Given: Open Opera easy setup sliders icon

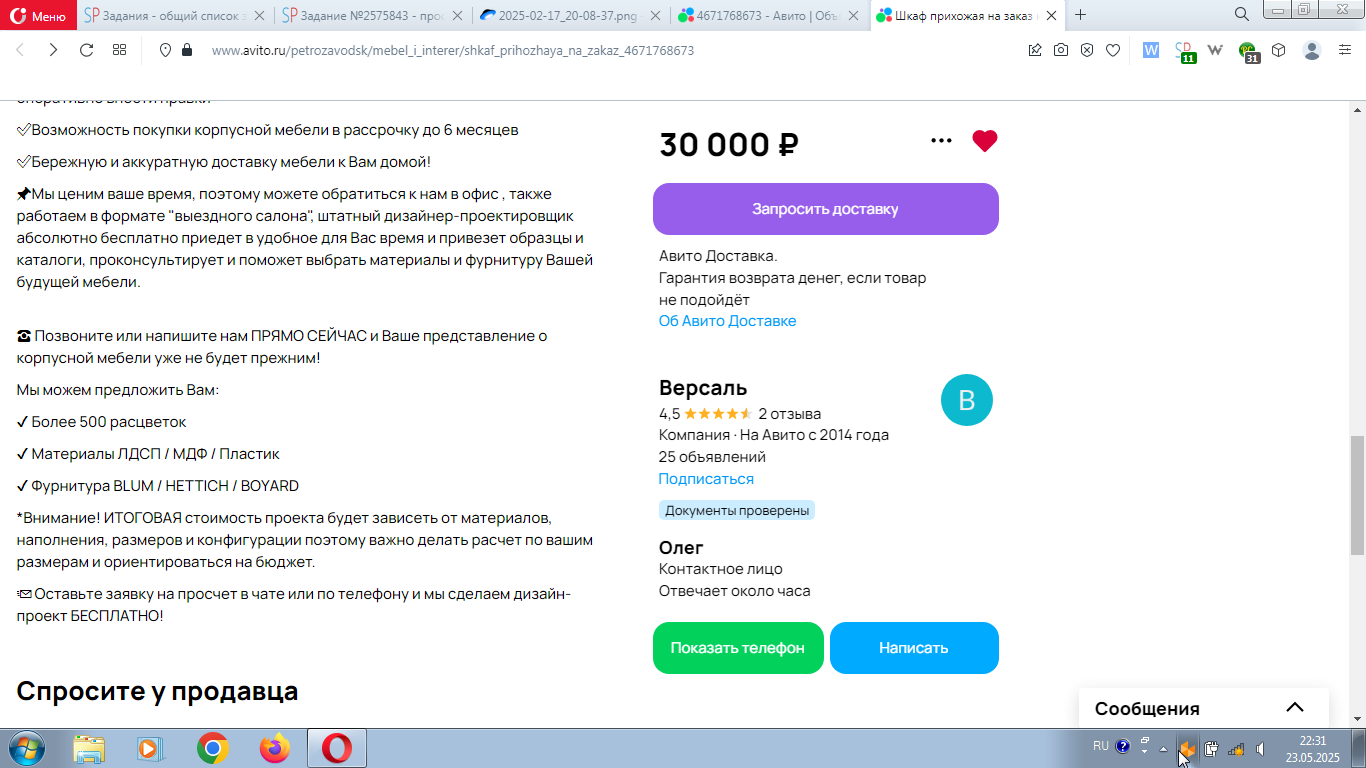Looking at the screenshot, I should 1344,50.
